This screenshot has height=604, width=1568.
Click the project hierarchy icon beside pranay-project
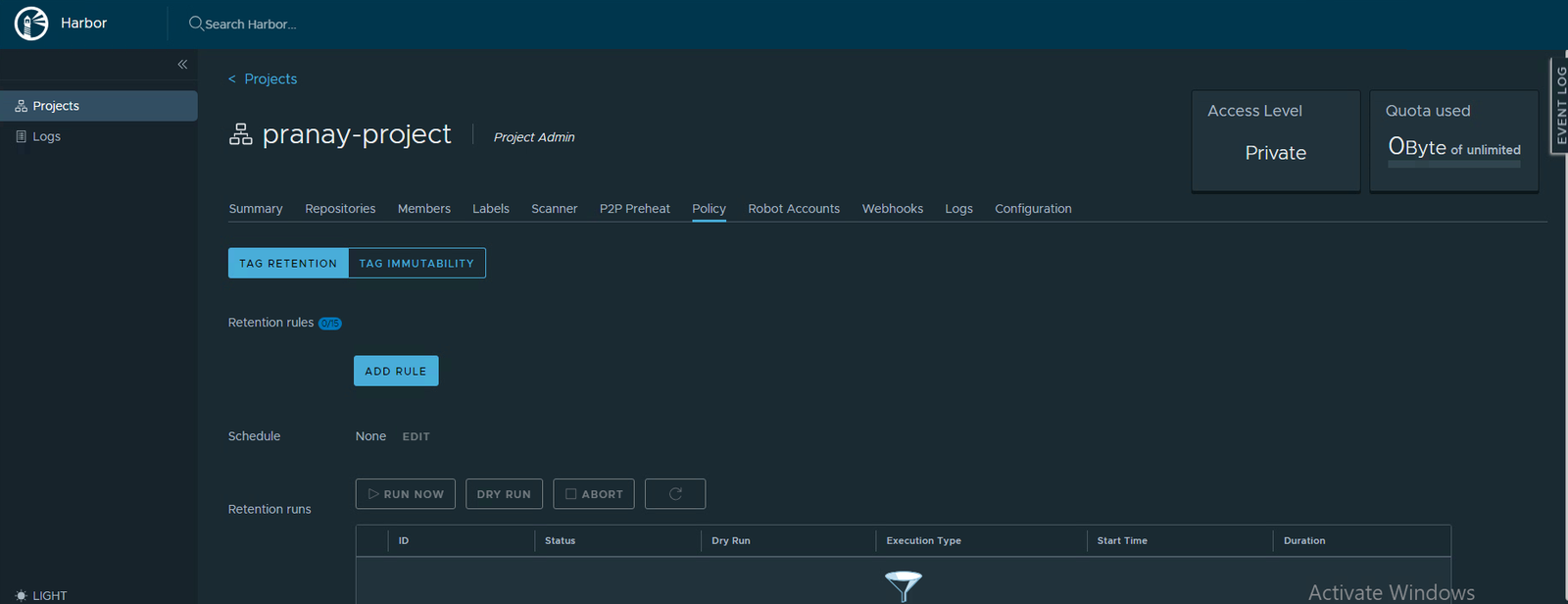tap(241, 134)
